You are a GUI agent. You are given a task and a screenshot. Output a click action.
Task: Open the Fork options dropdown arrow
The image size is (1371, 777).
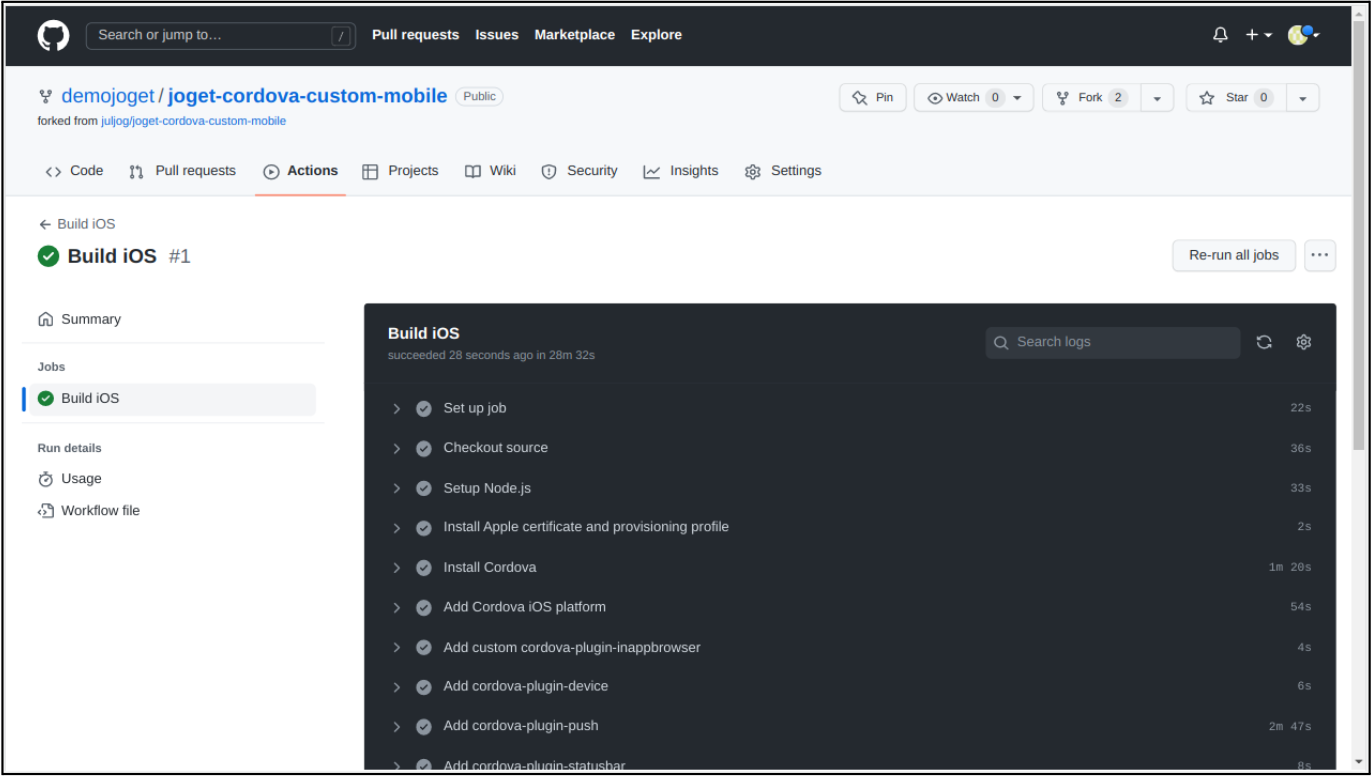click(x=1157, y=98)
